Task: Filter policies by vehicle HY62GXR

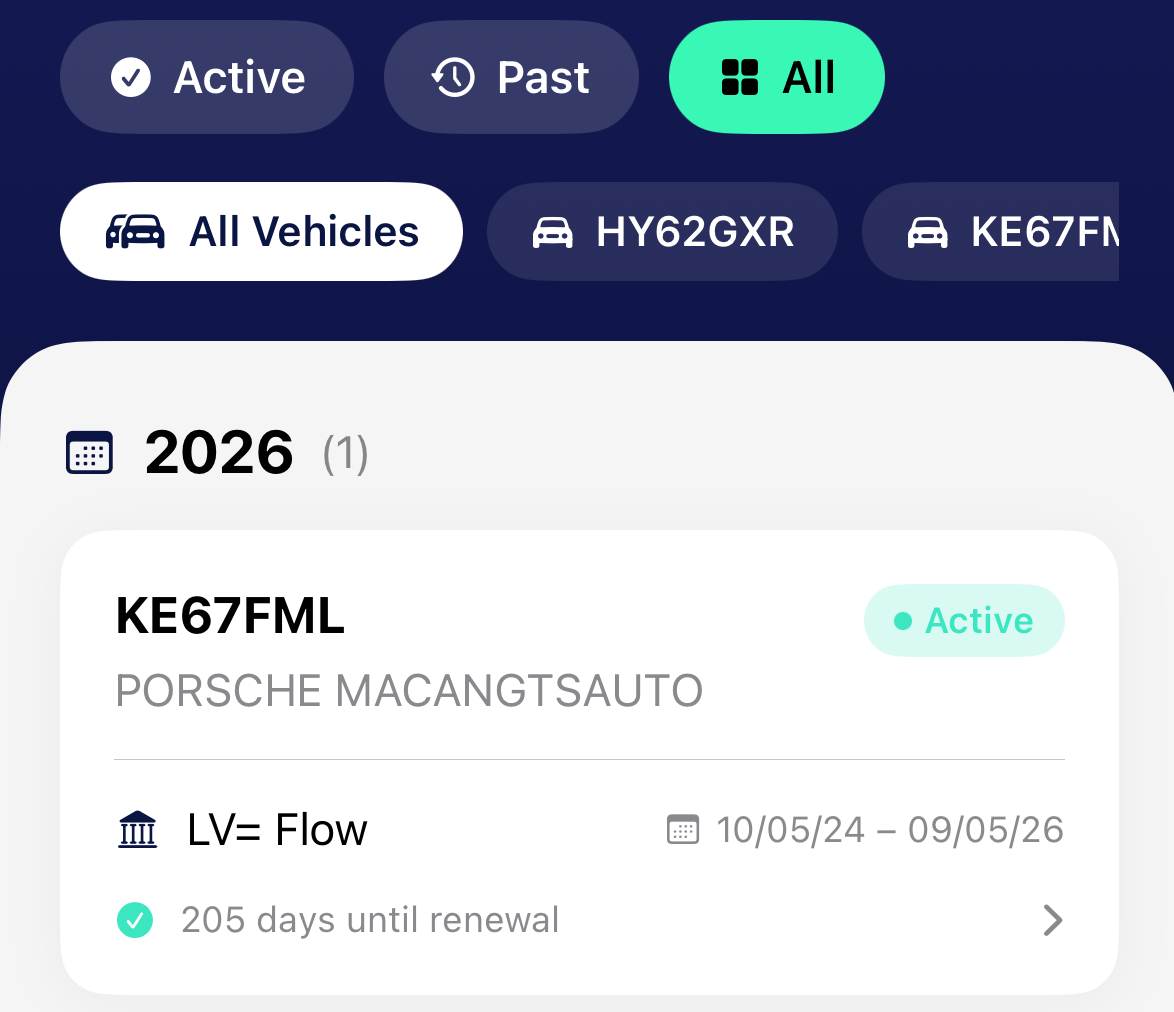Action: point(662,232)
